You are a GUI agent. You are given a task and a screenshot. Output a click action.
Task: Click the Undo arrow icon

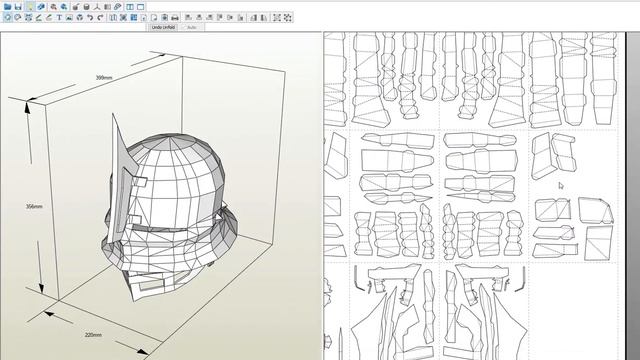(x=90, y=18)
